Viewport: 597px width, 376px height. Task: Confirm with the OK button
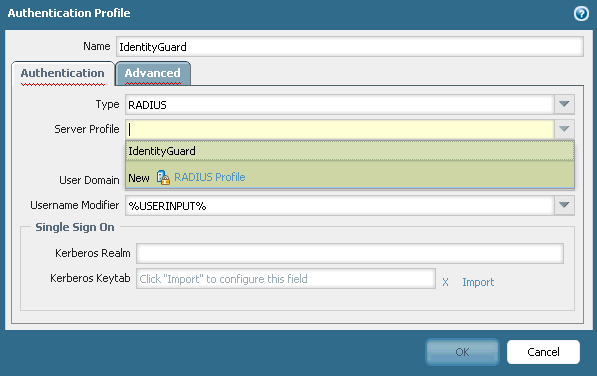point(462,352)
